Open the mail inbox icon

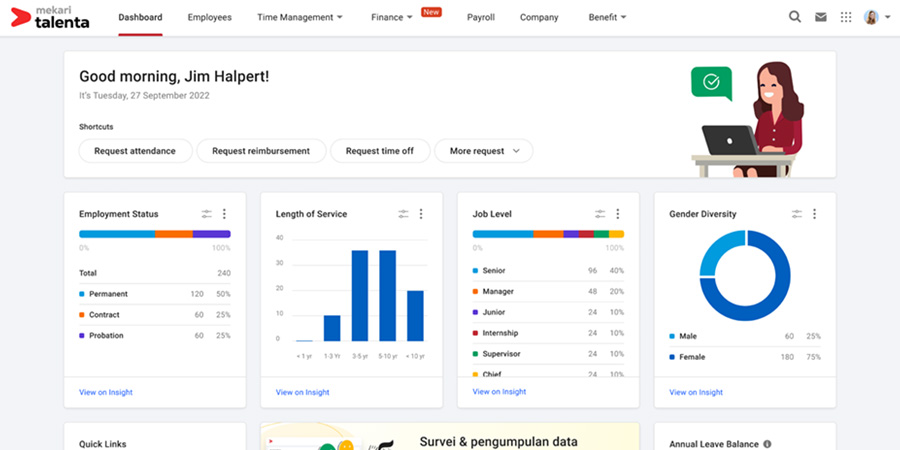coord(821,17)
